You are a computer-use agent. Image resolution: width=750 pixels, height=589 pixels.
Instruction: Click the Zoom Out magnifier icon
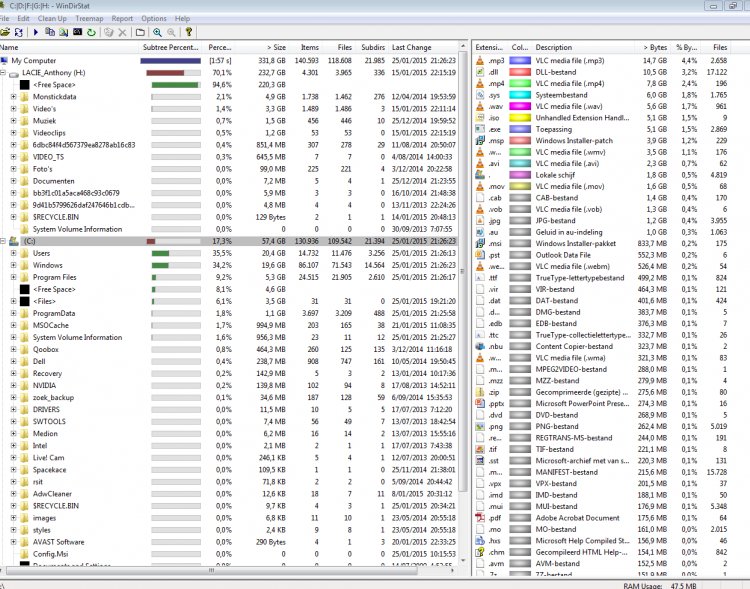171,33
